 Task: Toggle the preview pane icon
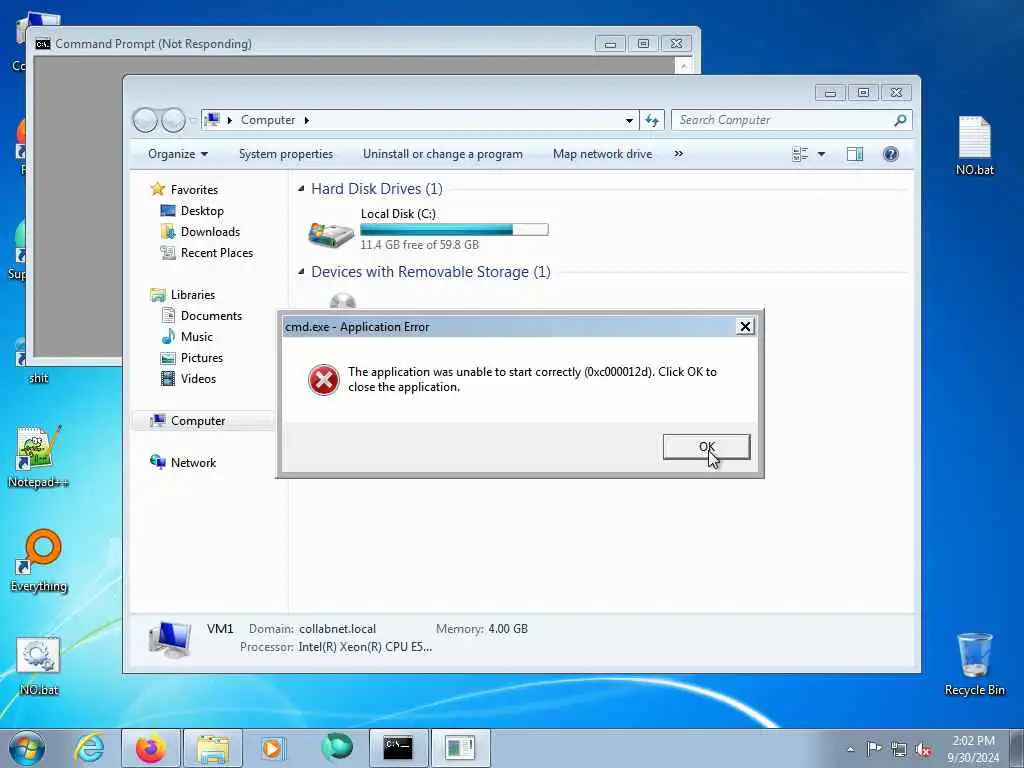(x=854, y=154)
